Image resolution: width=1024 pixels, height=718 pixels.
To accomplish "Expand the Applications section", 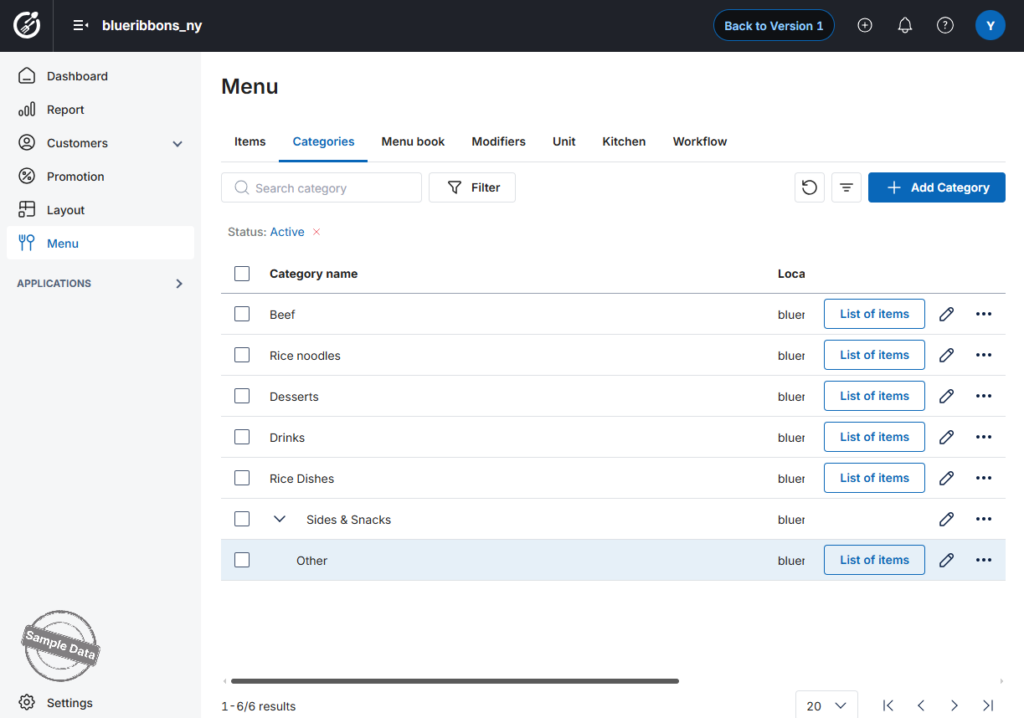I will coord(179,284).
